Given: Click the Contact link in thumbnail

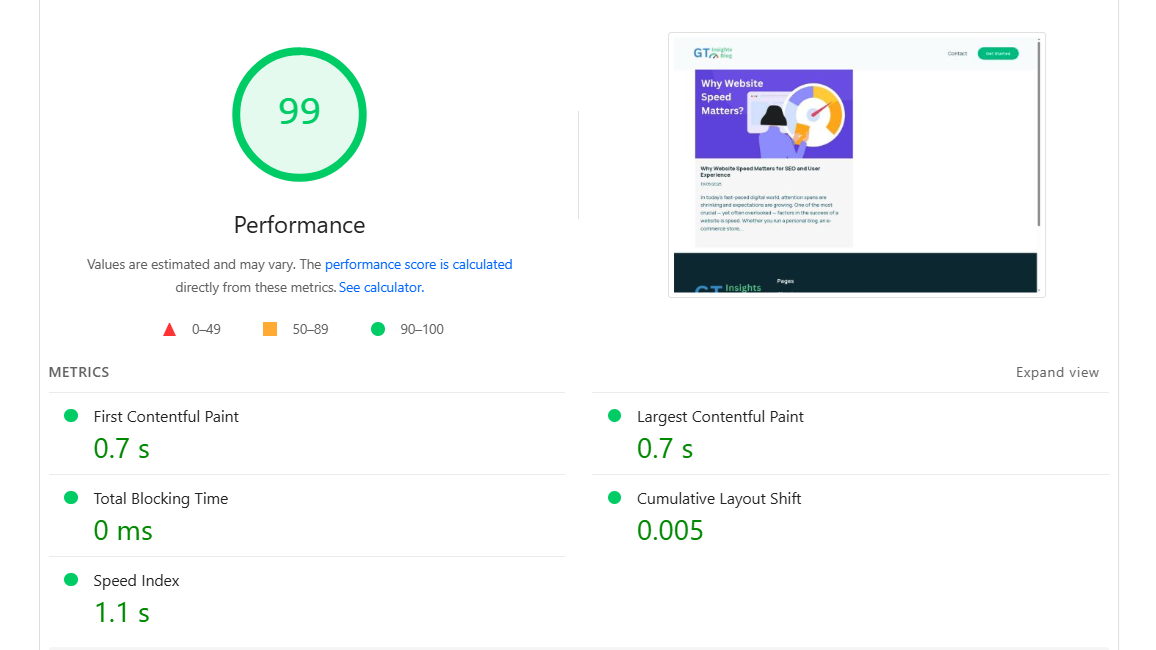Looking at the screenshot, I should 957,53.
